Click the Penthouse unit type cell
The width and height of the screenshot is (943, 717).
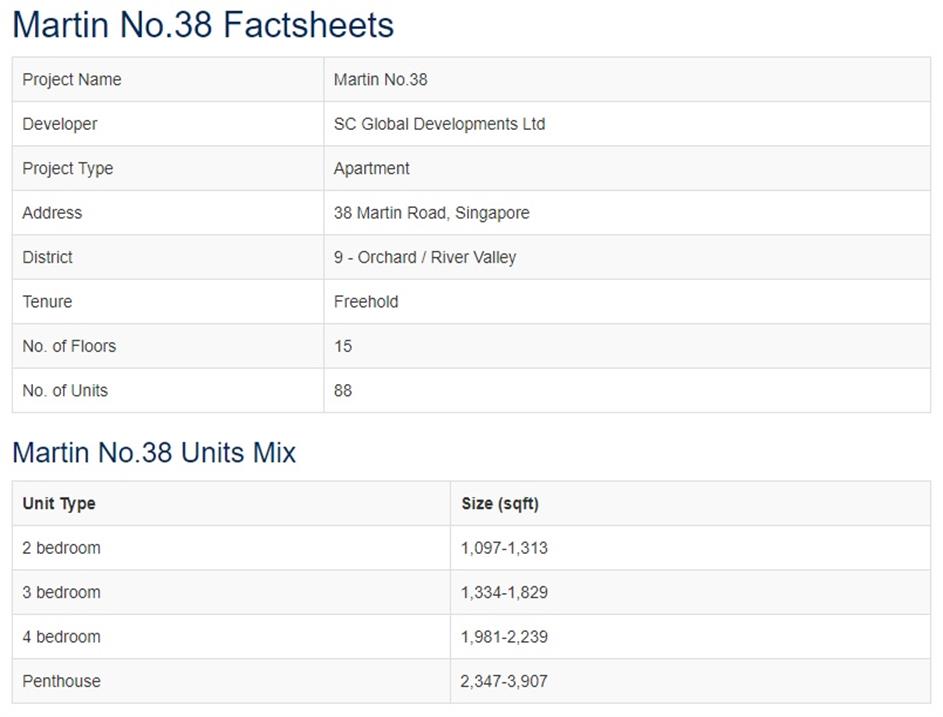[61, 681]
